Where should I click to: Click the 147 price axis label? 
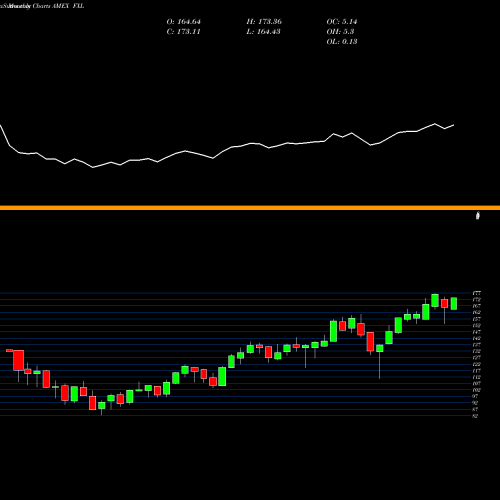[477, 332]
